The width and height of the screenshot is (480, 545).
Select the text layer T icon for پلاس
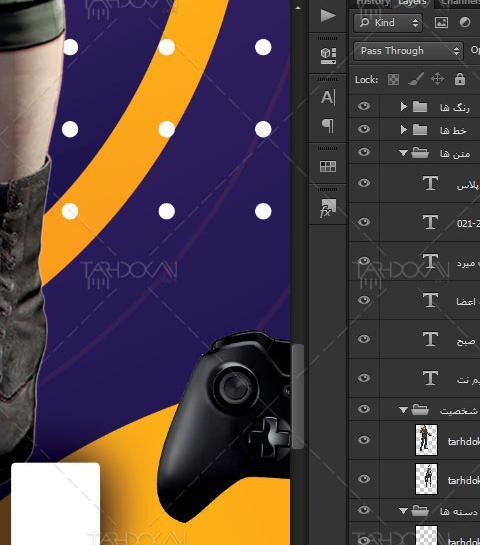430,183
